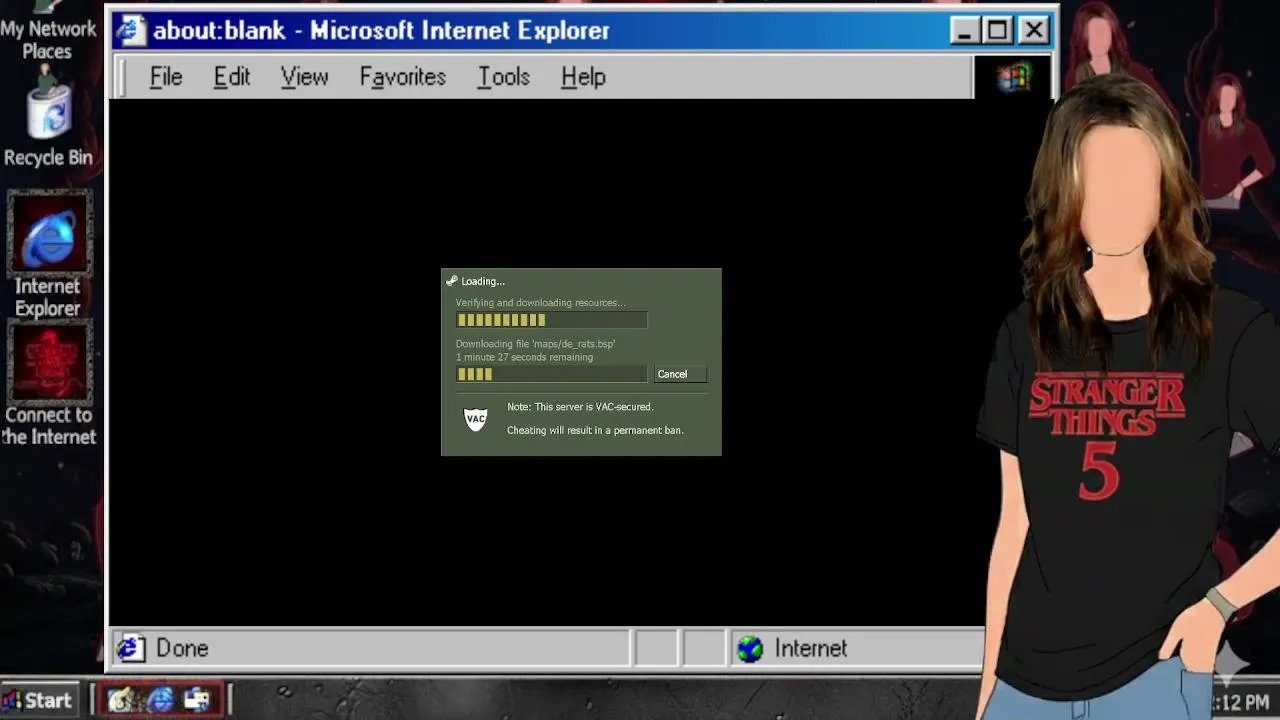1280x720 pixels.
Task: Click the VAC shield icon in loading dialog
Action: (x=476, y=419)
